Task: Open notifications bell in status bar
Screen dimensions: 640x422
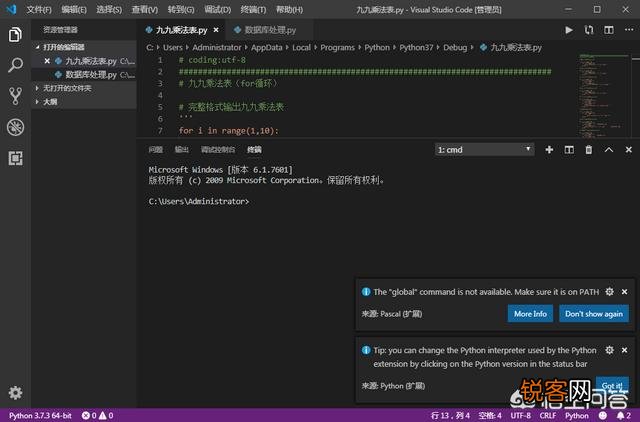Action: point(623,415)
